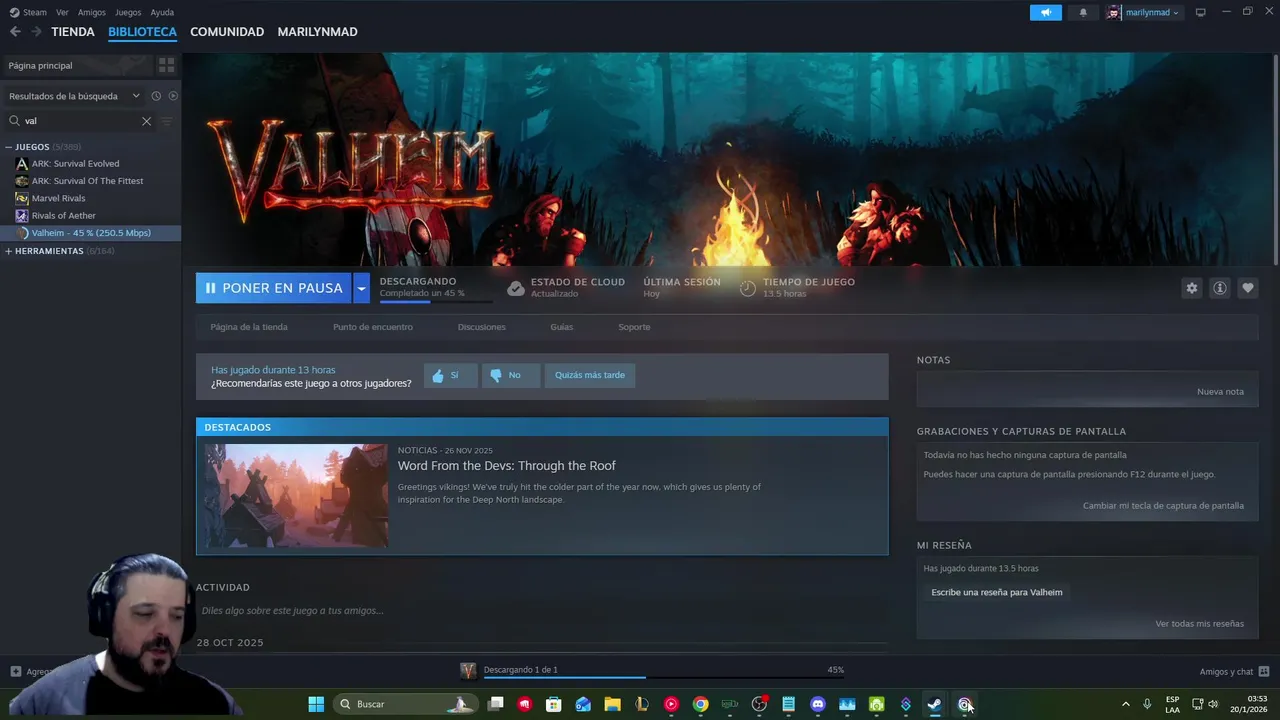Screen dimensions: 1280x720
Task: Click the library search field
Action: [x=80, y=121]
